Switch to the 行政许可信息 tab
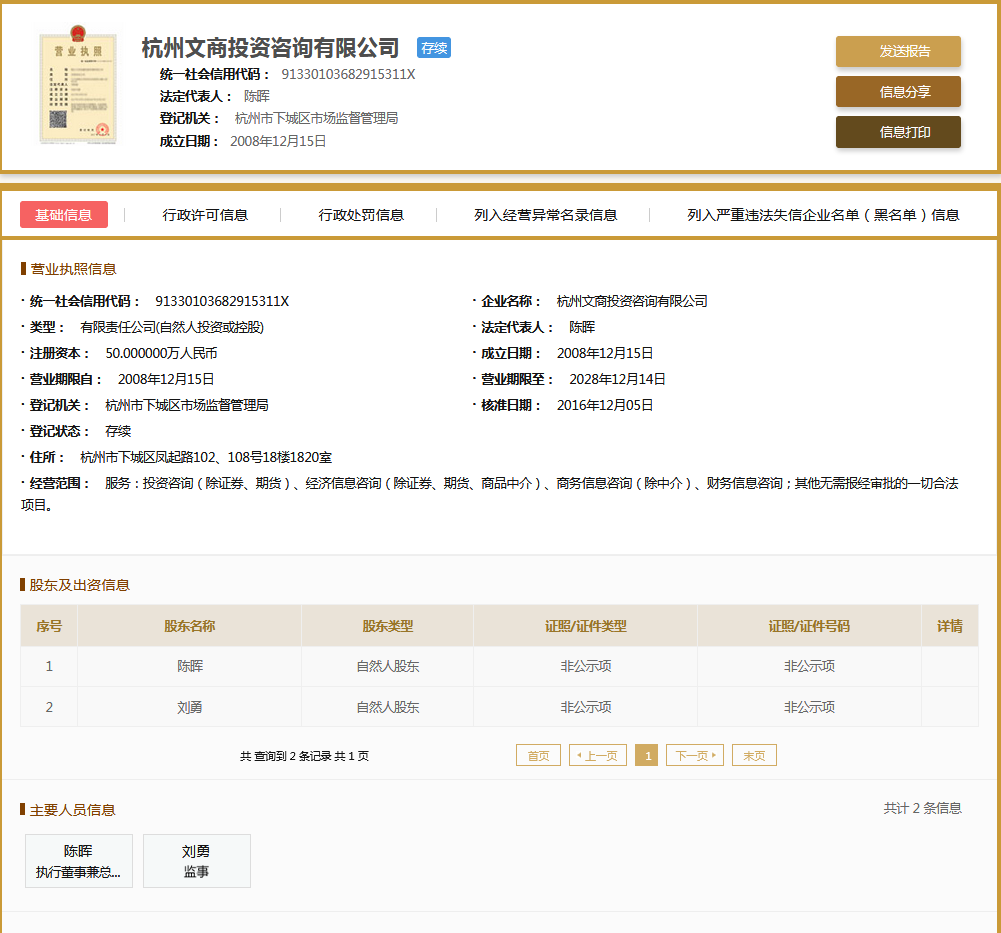Image resolution: width=1001 pixels, height=933 pixels. tap(205, 215)
